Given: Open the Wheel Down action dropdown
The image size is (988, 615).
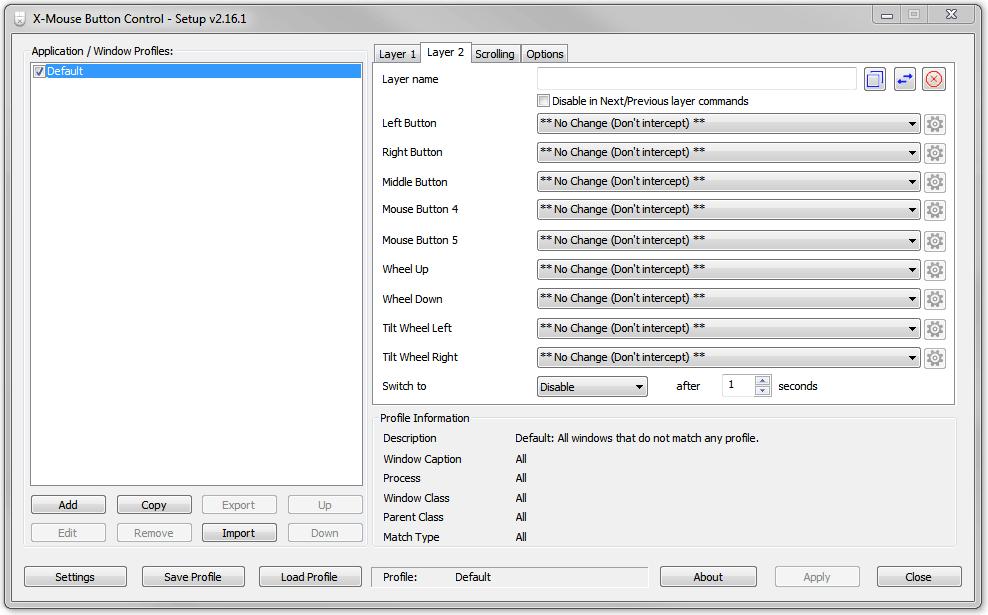Looking at the screenshot, I should click(728, 298).
